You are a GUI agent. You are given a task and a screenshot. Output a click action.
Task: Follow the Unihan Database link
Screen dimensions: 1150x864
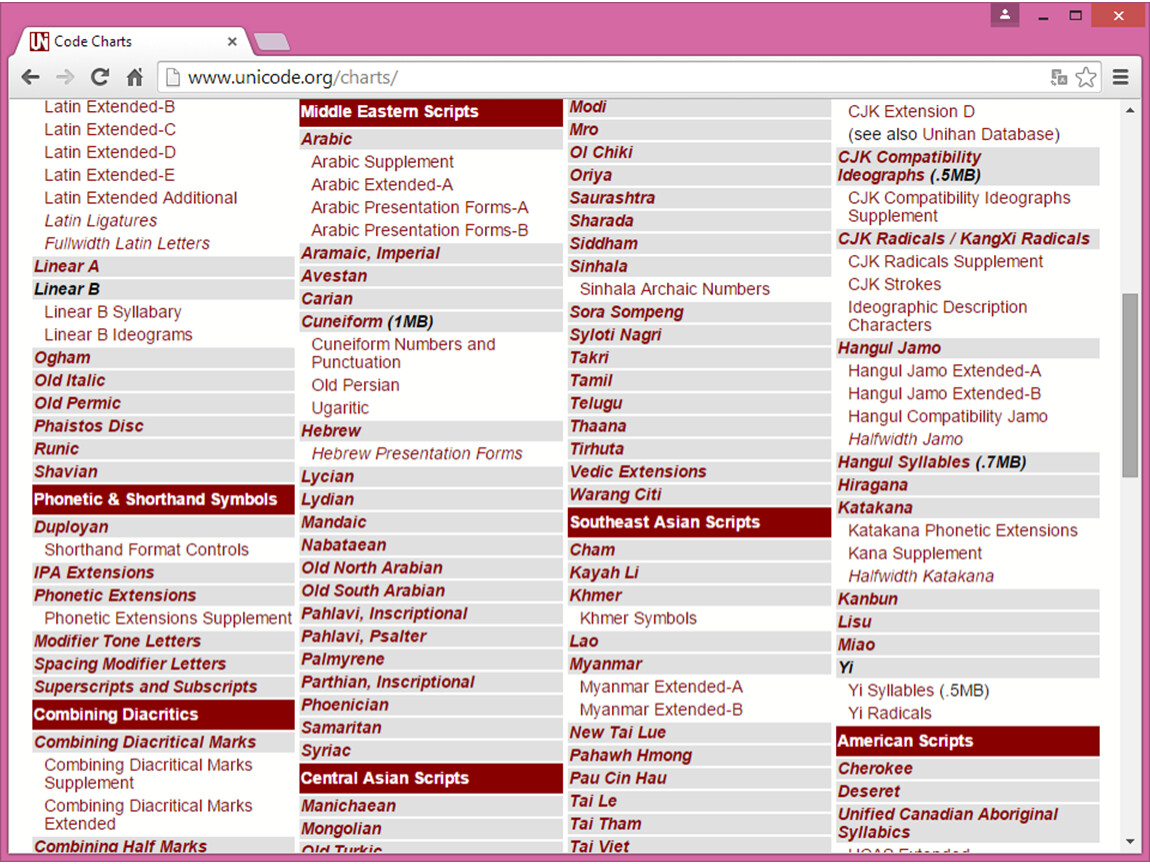pos(988,135)
